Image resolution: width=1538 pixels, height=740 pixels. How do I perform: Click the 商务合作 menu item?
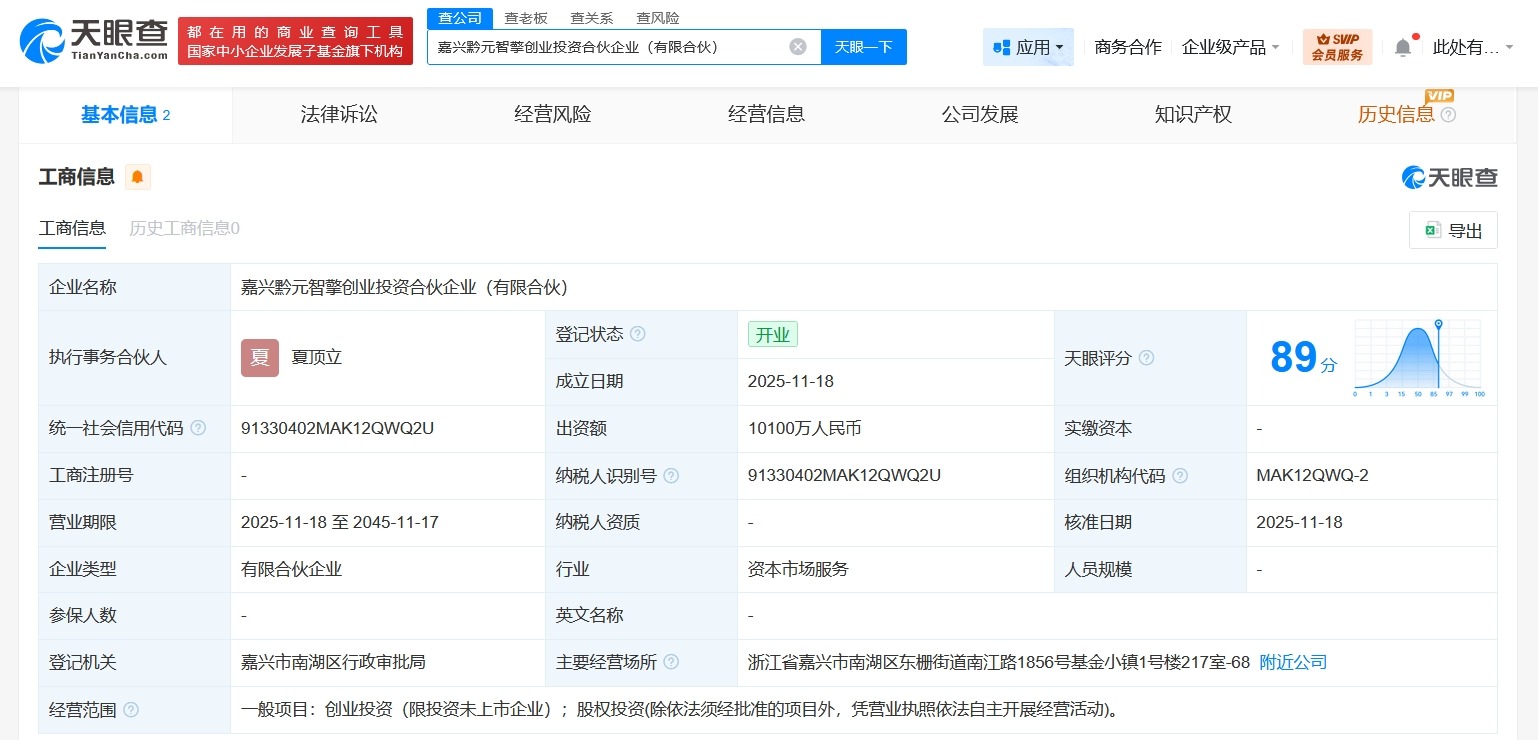click(1126, 46)
